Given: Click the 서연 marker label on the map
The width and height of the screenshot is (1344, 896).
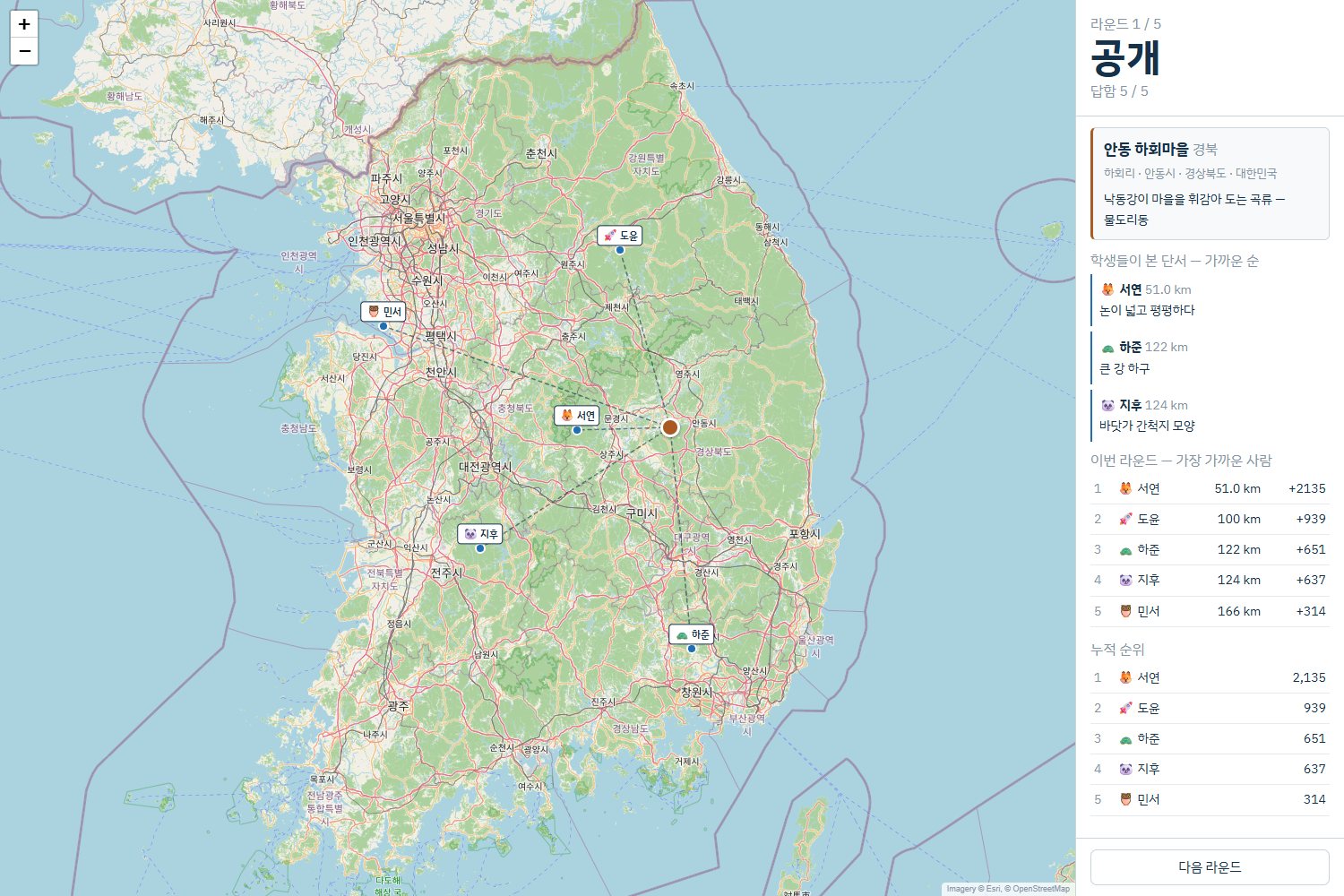Looking at the screenshot, I should coord(577,416).
